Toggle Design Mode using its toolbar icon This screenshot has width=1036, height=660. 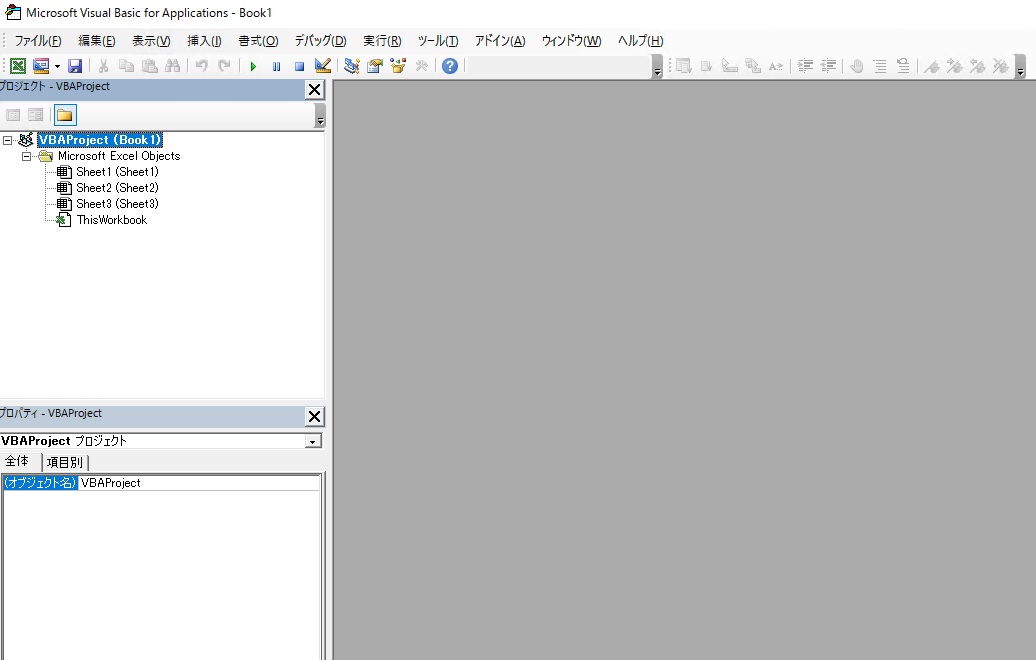coord(322,66)
